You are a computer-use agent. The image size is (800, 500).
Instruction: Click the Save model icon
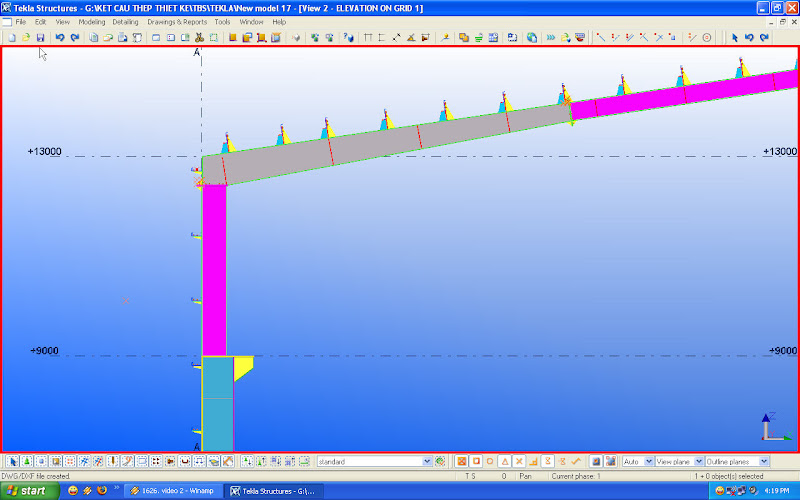[x=40, y=37]
